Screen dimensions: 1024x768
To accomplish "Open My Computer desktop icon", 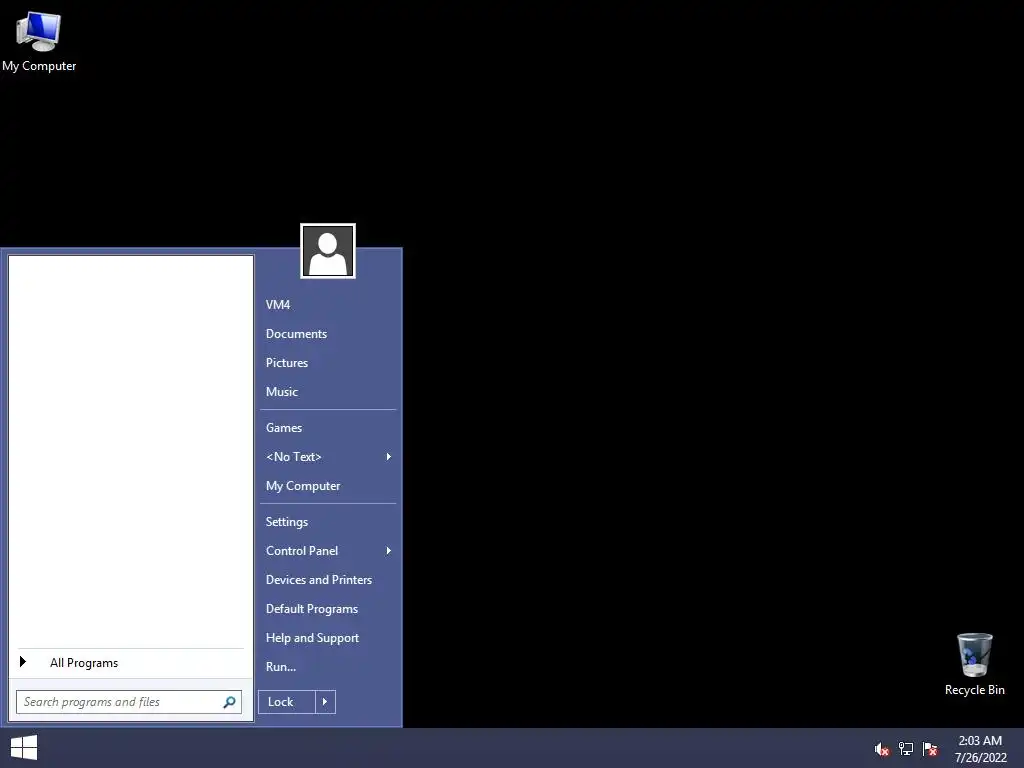I will click(39, 42).
